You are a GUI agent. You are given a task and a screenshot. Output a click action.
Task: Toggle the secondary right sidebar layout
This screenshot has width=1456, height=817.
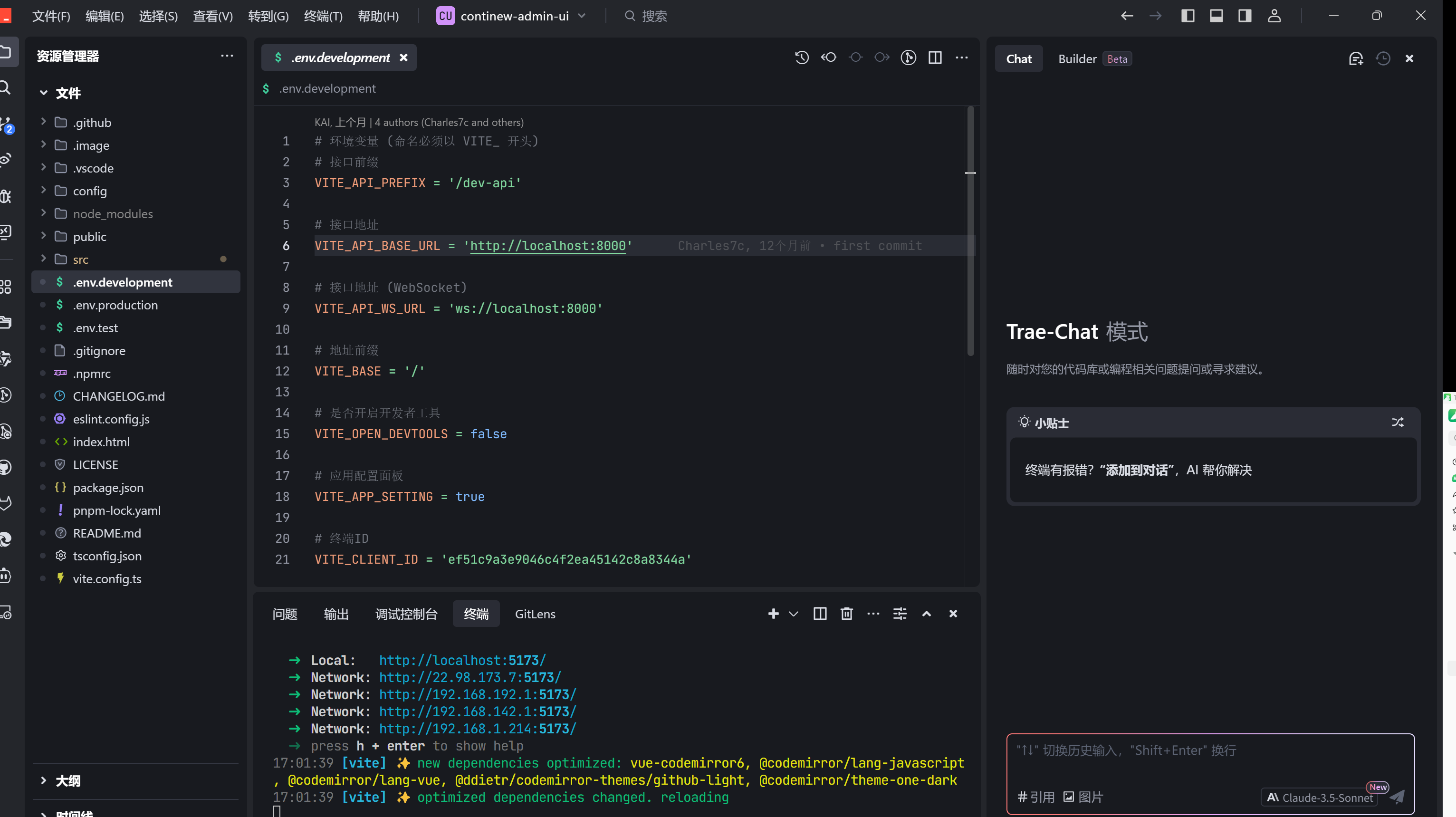(1244, 16)
